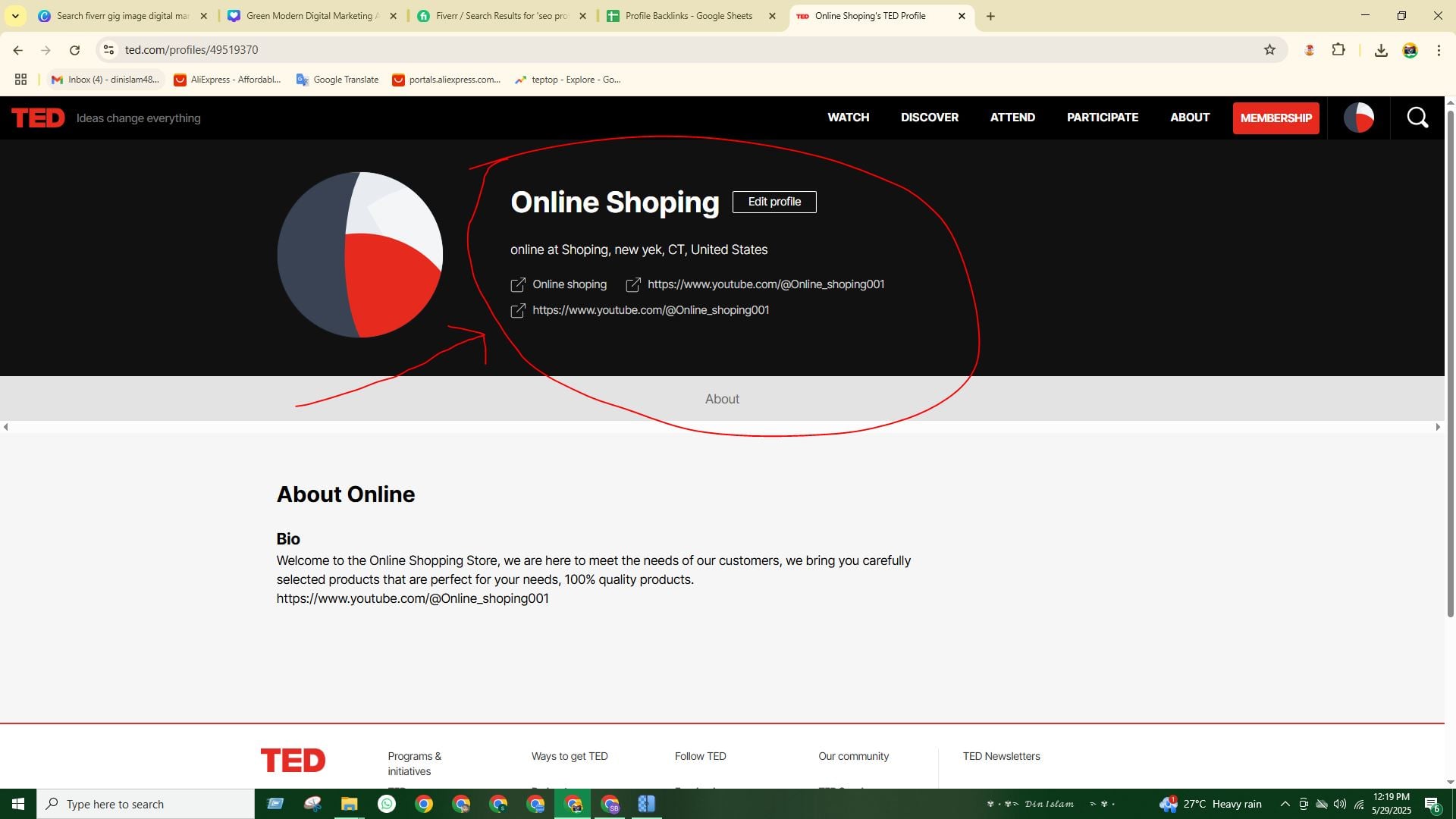1456x819 pixels.
Task: Close the Fiverr Search Results tab
Action: pos(582,16)
